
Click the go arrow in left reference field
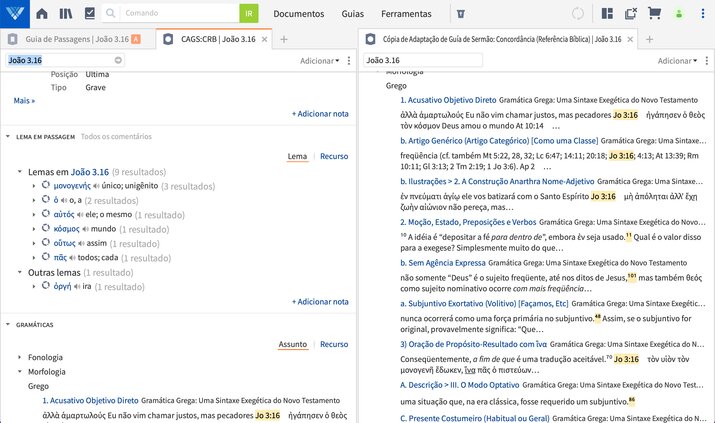click(x=118, y=60)
